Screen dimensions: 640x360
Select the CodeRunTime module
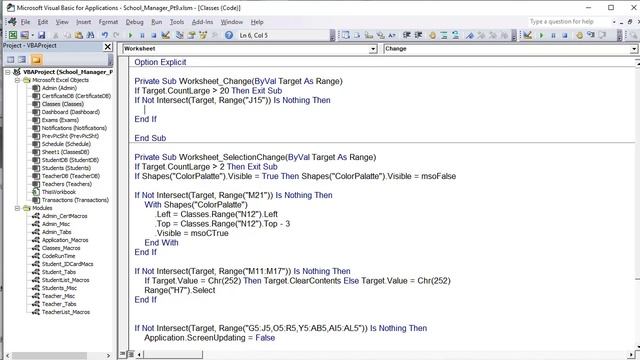click(x=58, y=256)
